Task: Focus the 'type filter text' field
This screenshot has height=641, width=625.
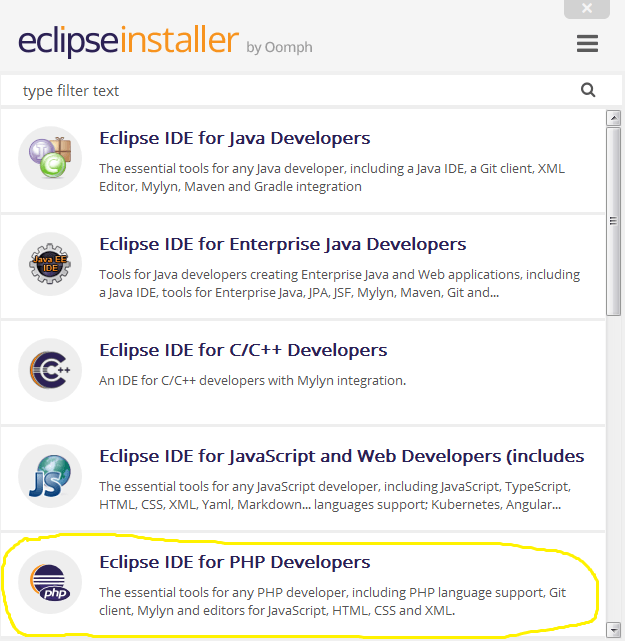Action: click(311, 90)
